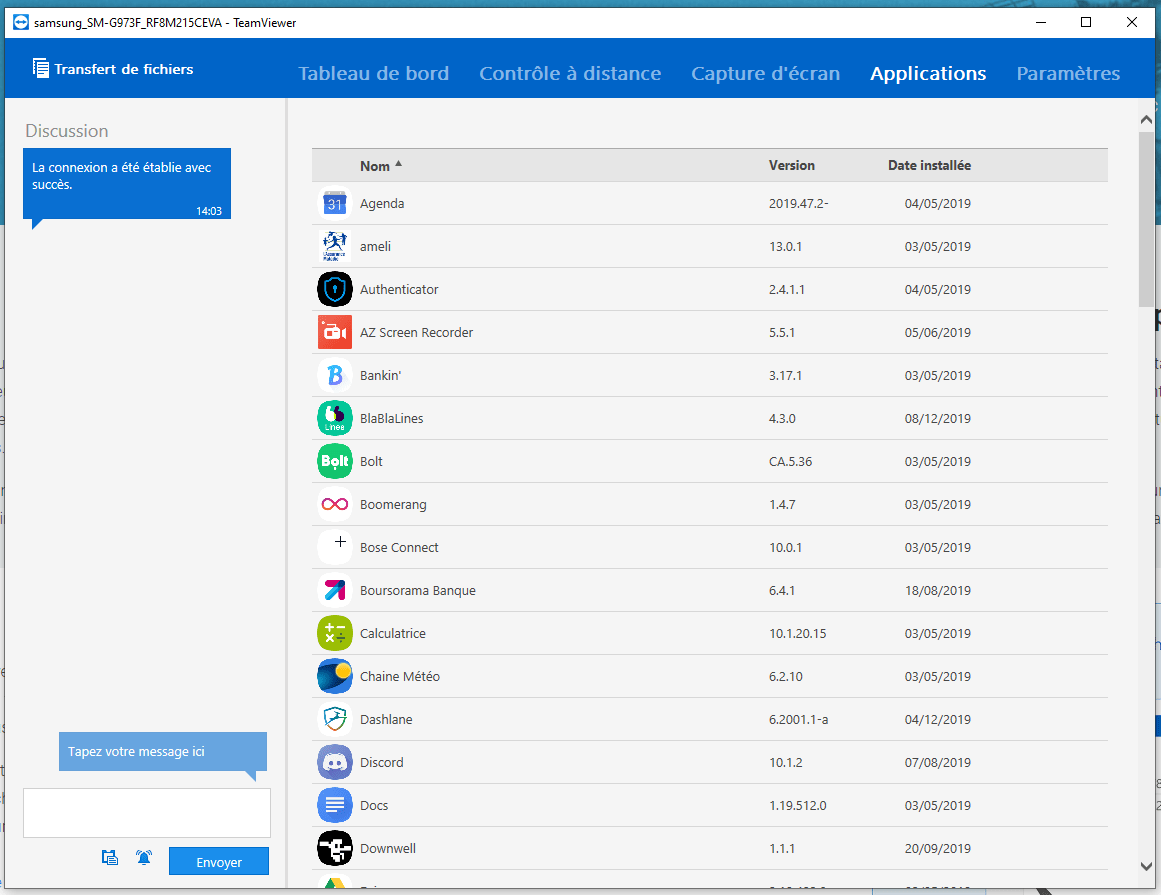Select the Discord app icon

click(x=335, y=762)
